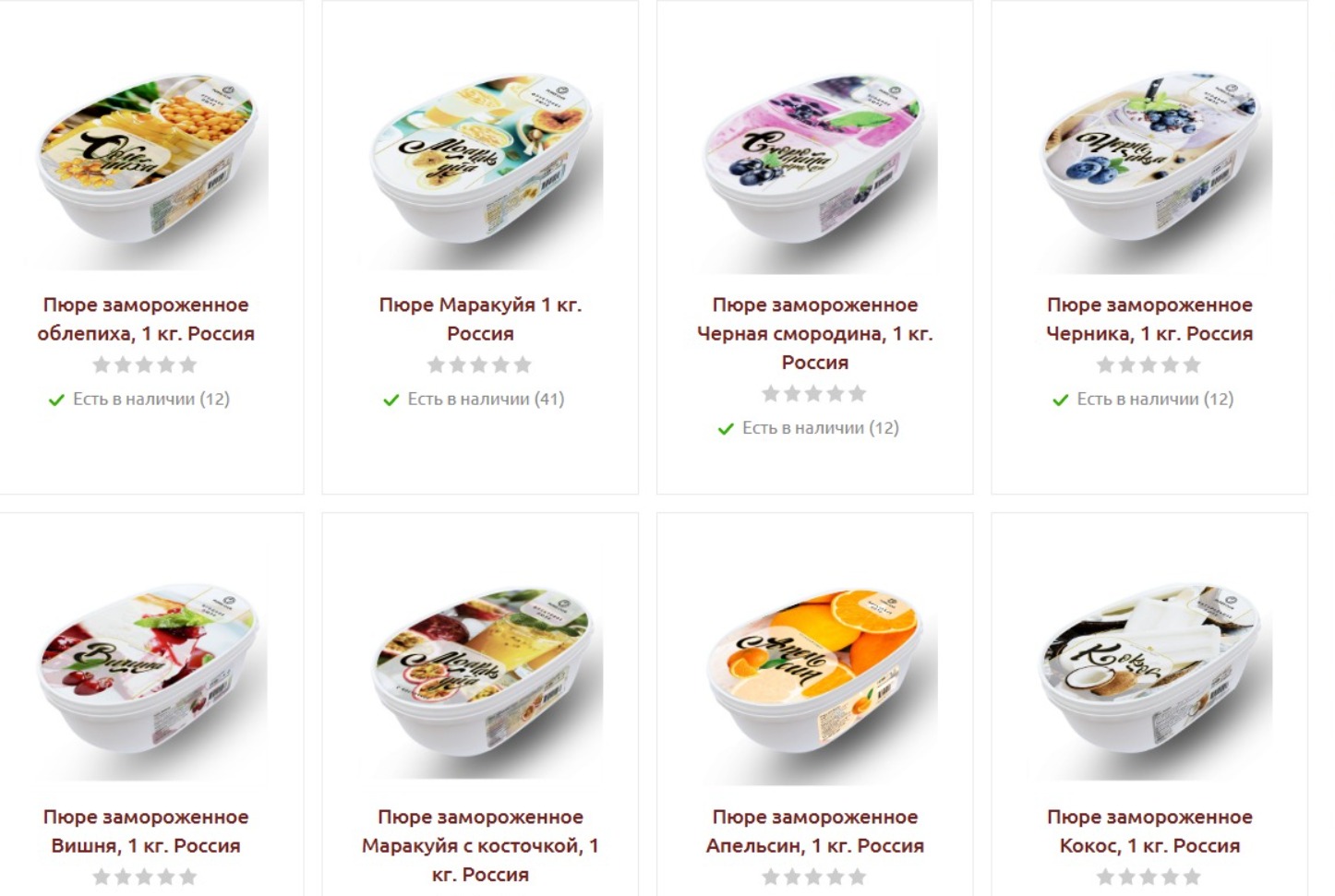Open Пюре замороженное Кокос title link
The height and width of the screenshot is (896, 1335).
tap(1149, 831)
